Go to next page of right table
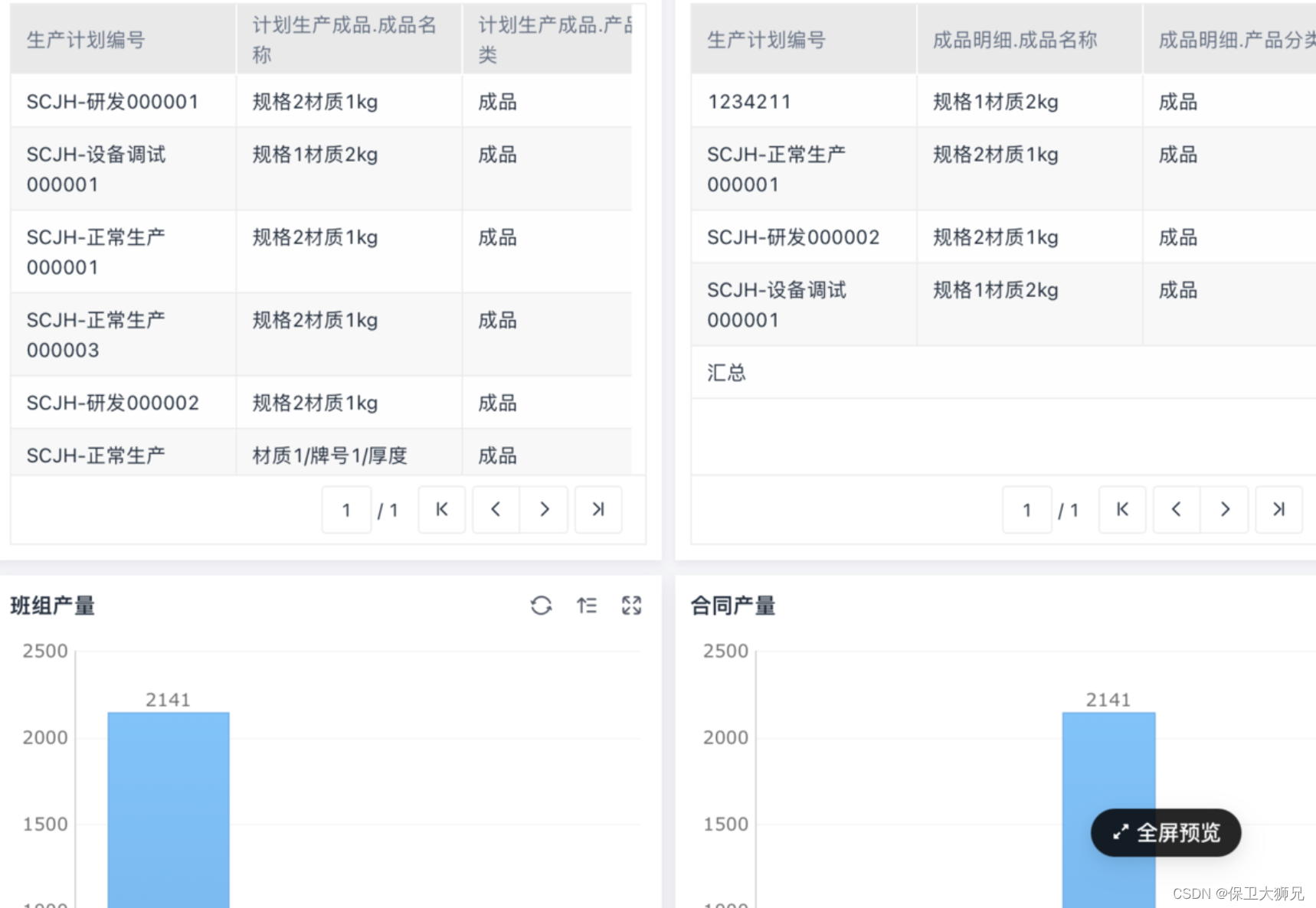Image resolution: width=1316 pixels, height=908 pixels. pos(1225,509)
